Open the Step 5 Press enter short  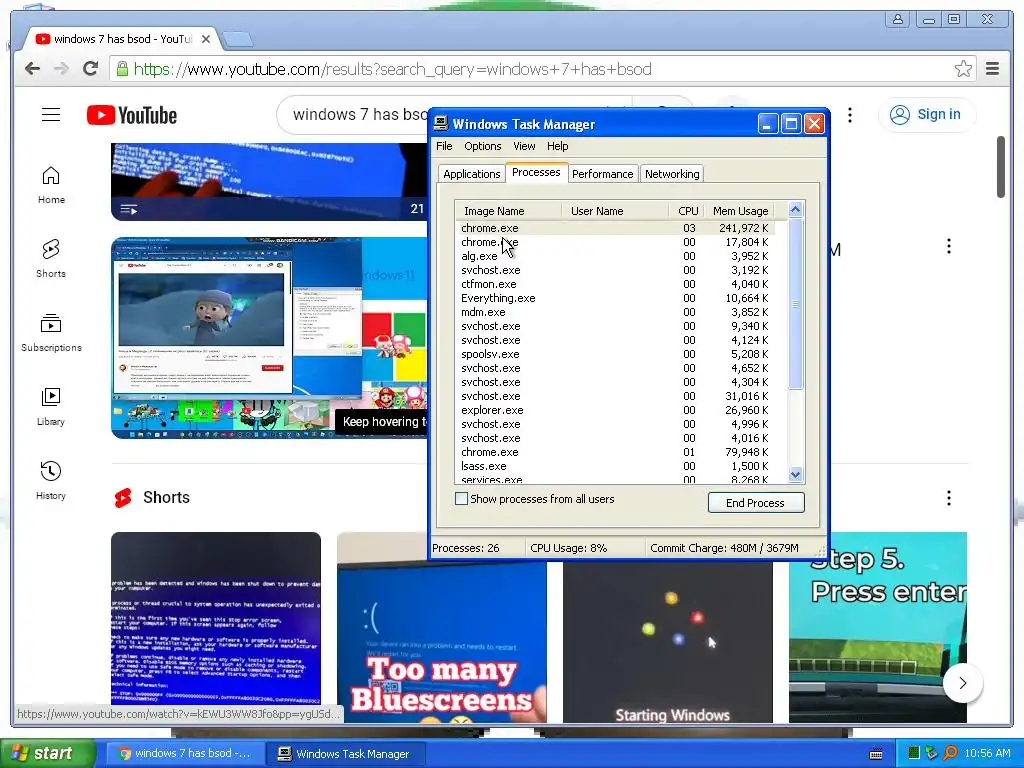click(x=878, y=628)
